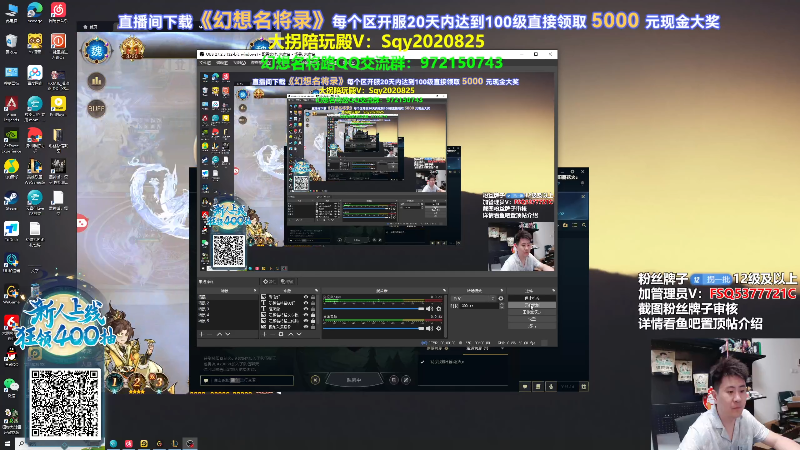Pop out the Sources dock with its header icon

point(316,290)
